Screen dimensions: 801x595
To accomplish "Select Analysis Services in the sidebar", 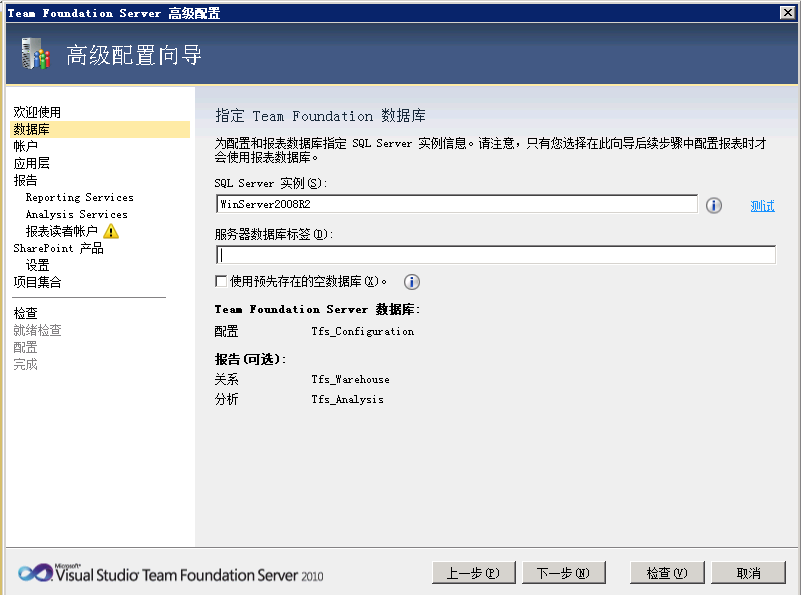I will coord(77,214).
